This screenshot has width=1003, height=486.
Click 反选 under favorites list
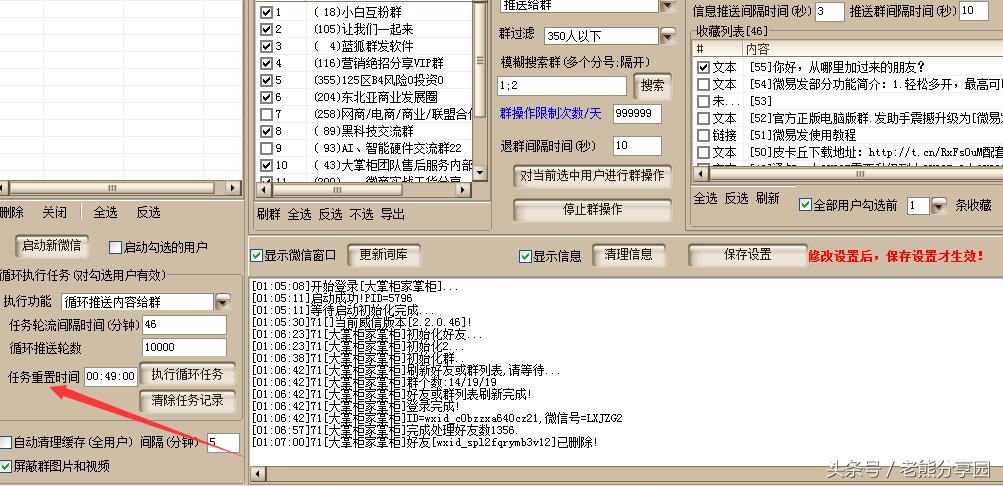point(736,199)
